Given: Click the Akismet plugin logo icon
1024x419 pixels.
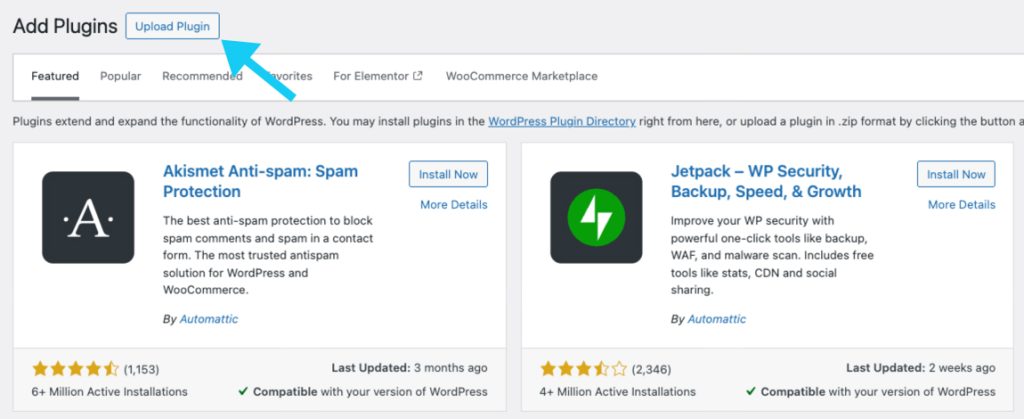Looking at the screenshot, I should (88, 217).
